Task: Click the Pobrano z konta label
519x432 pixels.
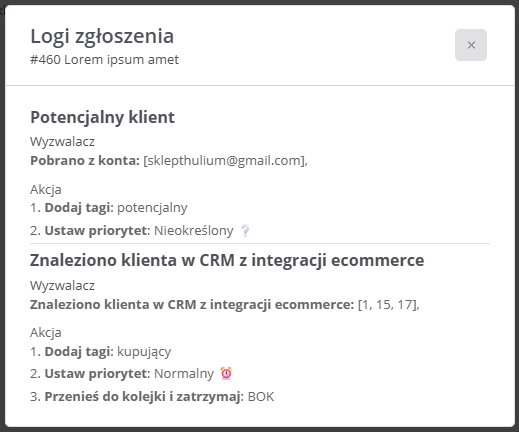Action: coord(85,161)
